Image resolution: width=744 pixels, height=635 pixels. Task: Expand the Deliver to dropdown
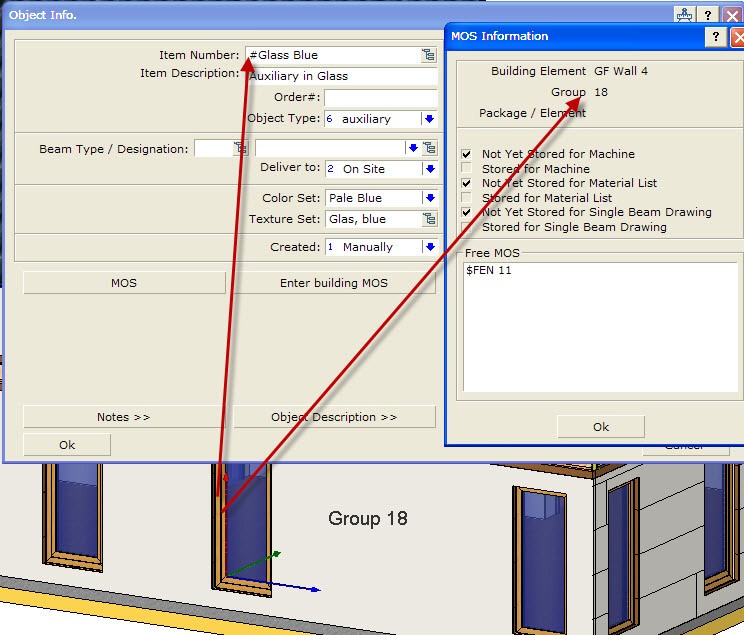coord(429,169)
